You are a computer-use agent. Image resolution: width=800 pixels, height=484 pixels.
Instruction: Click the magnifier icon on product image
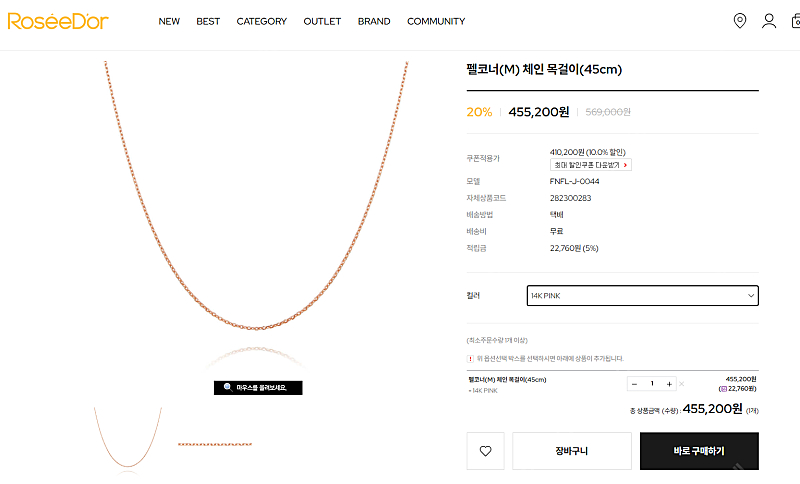(228, 387)
